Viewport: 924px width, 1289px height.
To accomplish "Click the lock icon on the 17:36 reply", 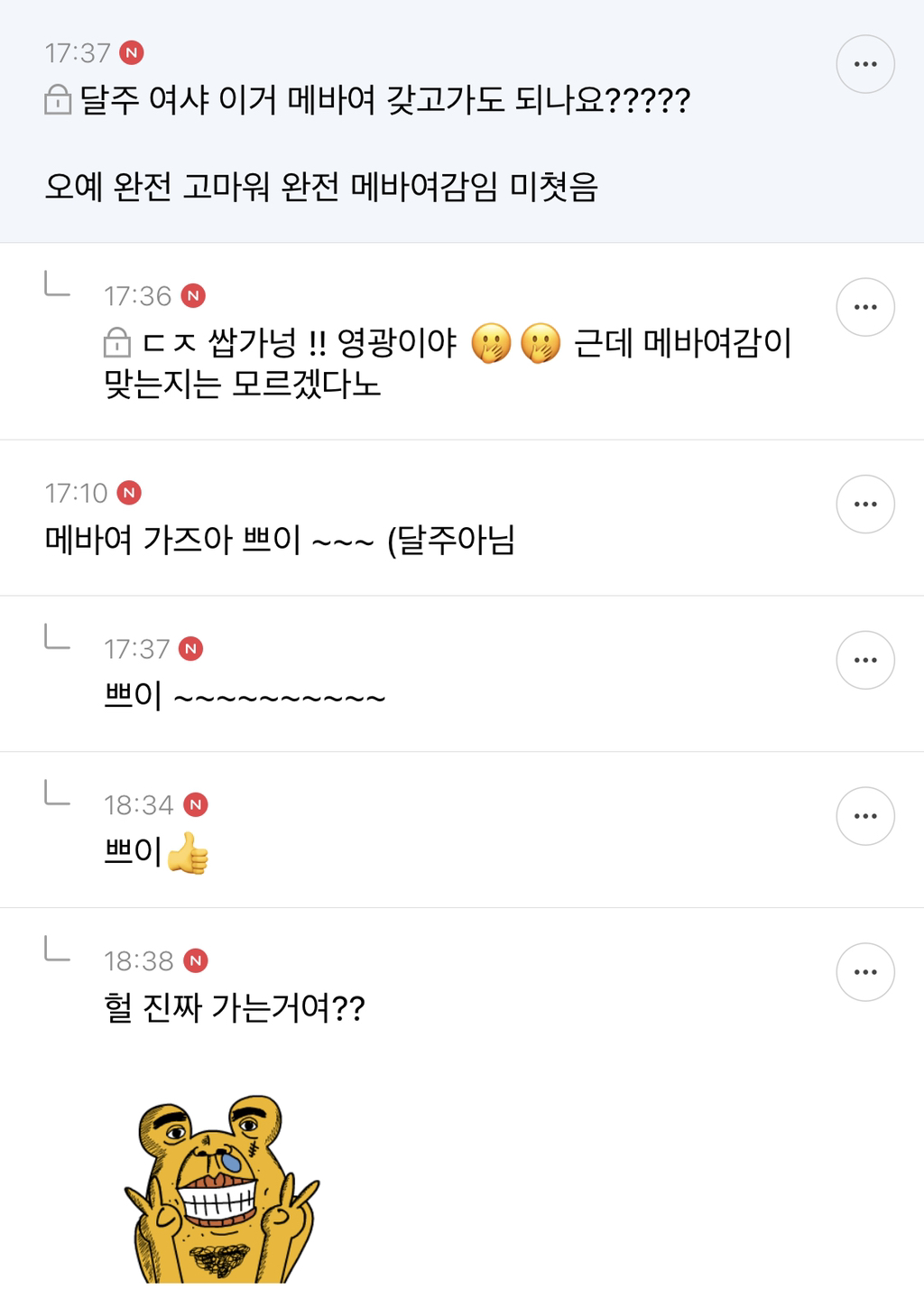I will (x=117, y=343).
